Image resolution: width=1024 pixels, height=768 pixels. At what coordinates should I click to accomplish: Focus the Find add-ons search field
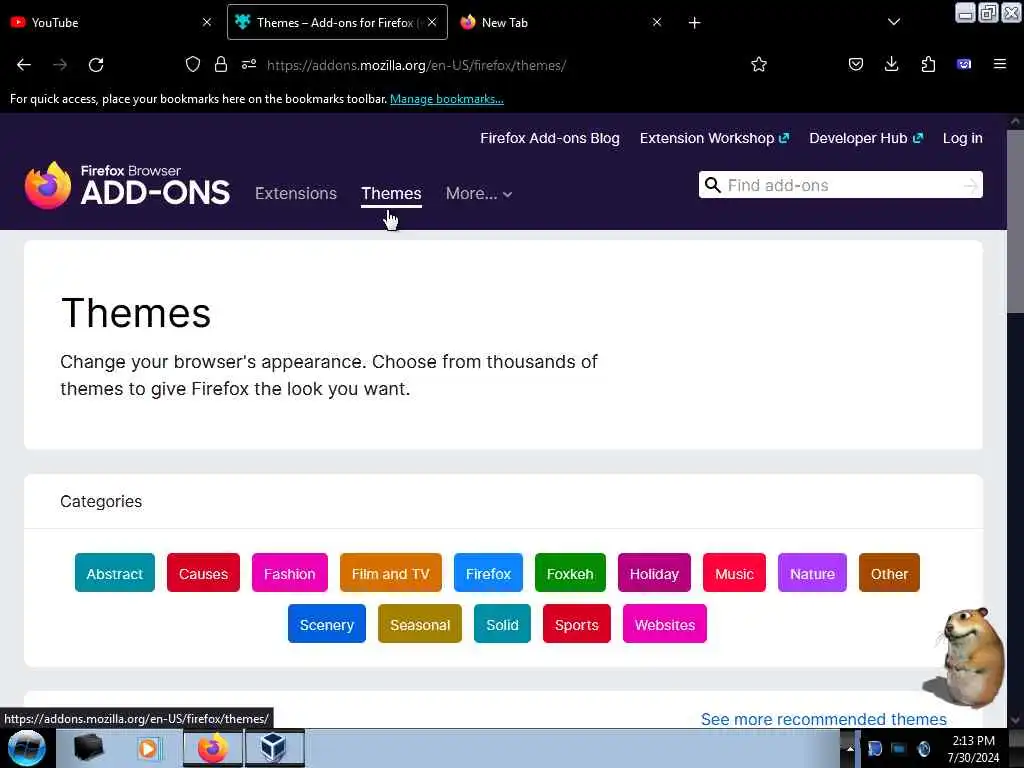click(x=840, y=185)
